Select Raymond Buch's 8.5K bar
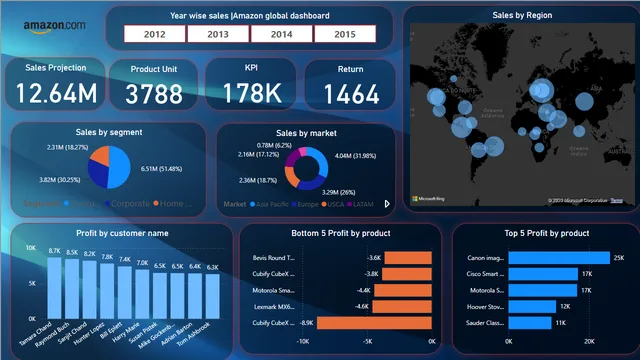The width and height of the screenshot is (640, 360). [x=72, y=289]
